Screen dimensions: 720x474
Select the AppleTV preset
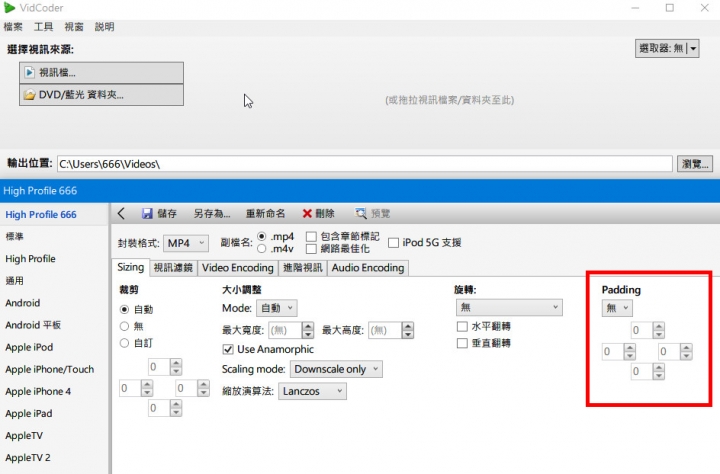pos(55,435)
